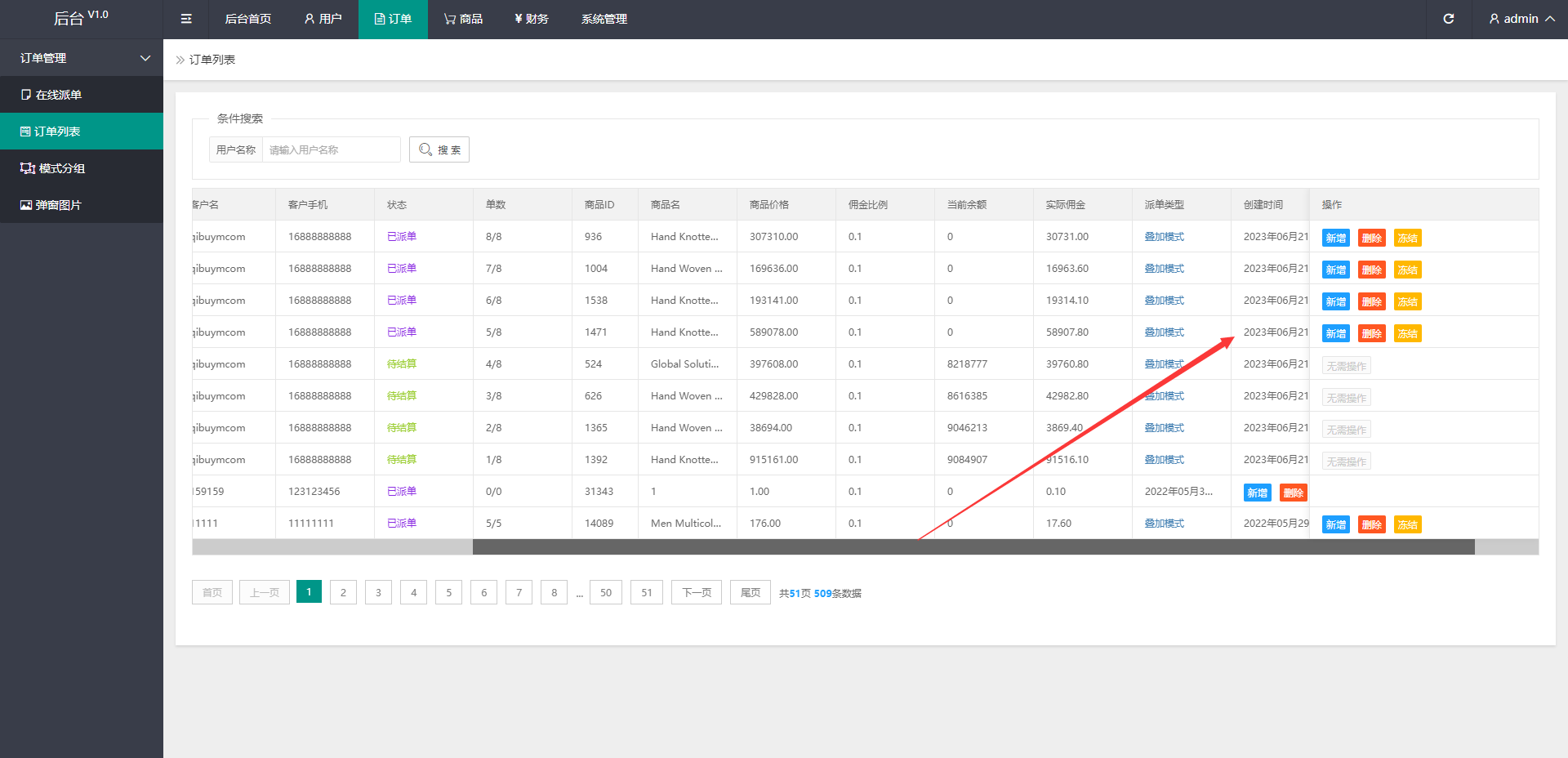Switch to the 财务 top menu
The width and height of the screenshot is (1568, 758).
tap(532, 19)
